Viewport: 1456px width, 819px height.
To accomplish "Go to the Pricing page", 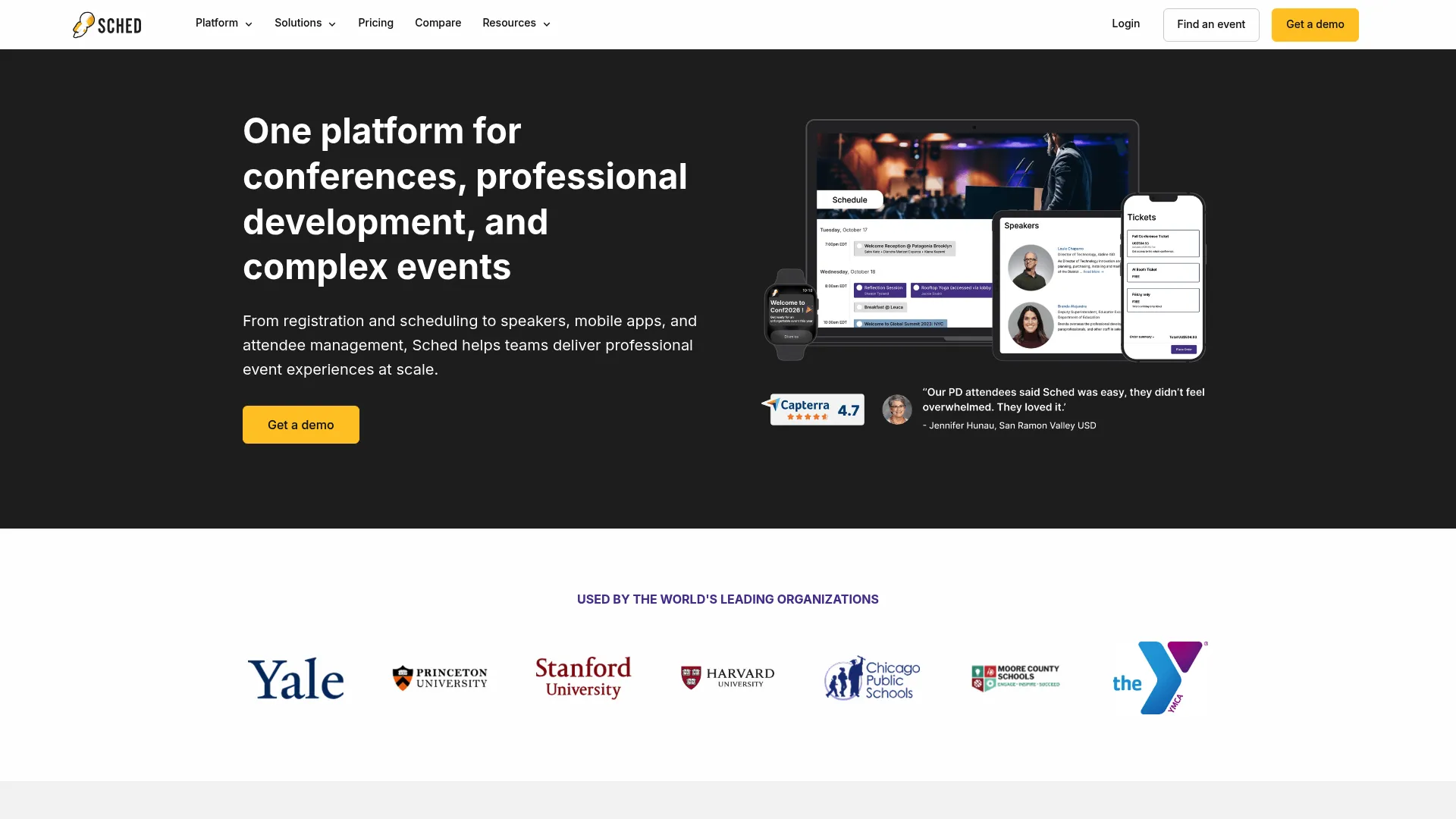I will 375,24.
